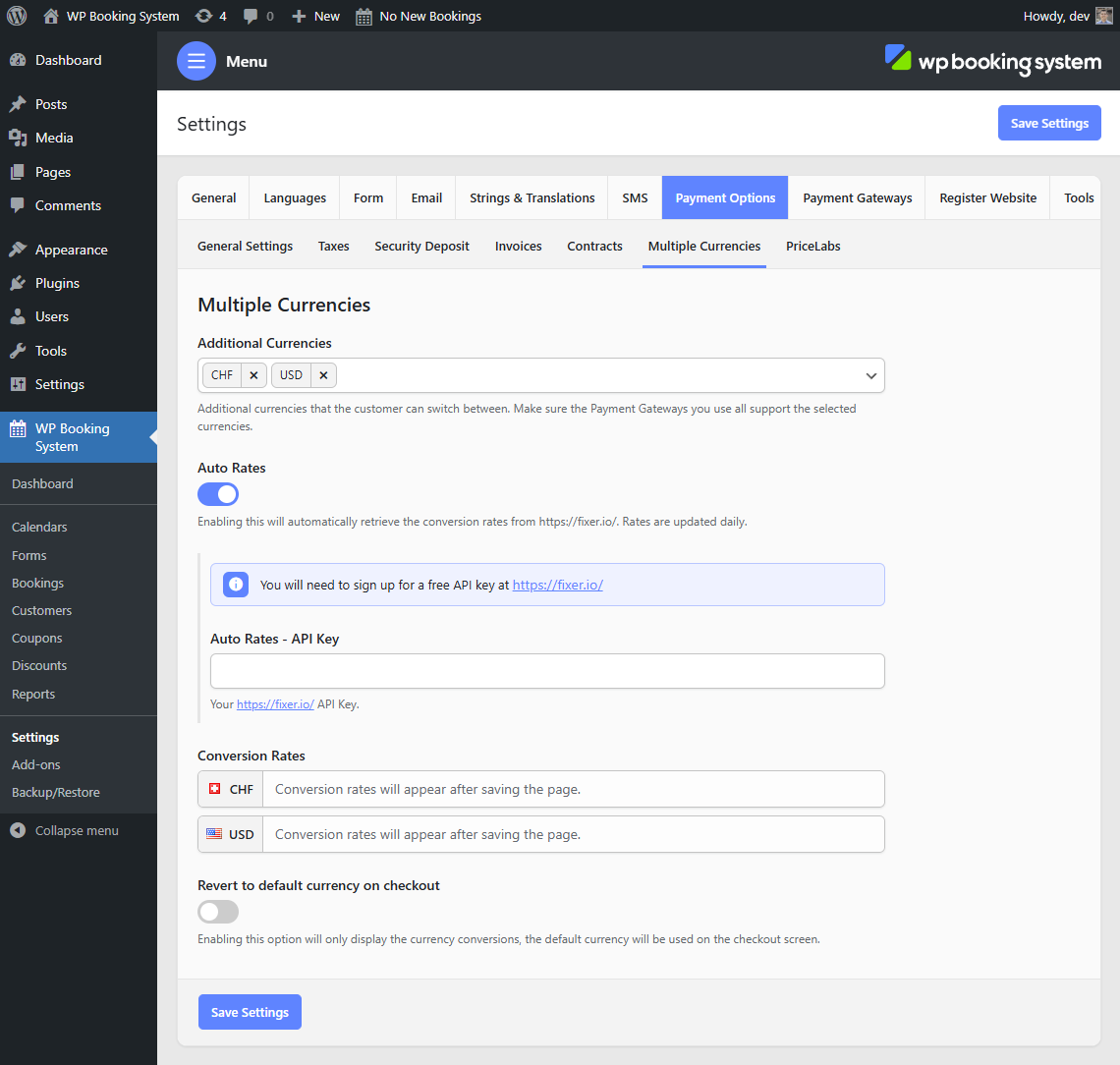The image size is (1120, 1065).
Task: Click the Users person icon
Action: click(18, 316)
